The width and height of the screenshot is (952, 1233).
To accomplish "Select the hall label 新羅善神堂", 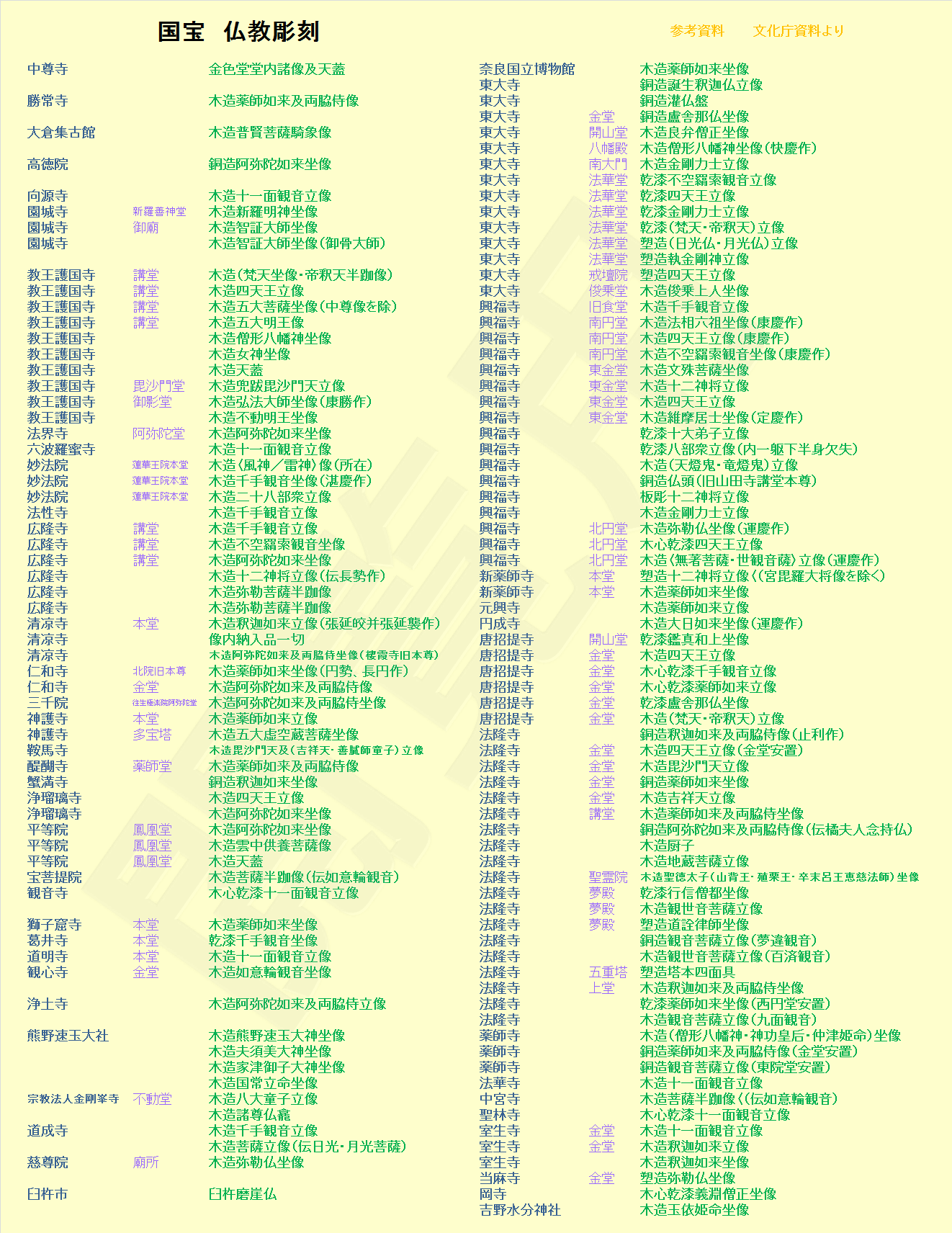I will click(159, 212).
